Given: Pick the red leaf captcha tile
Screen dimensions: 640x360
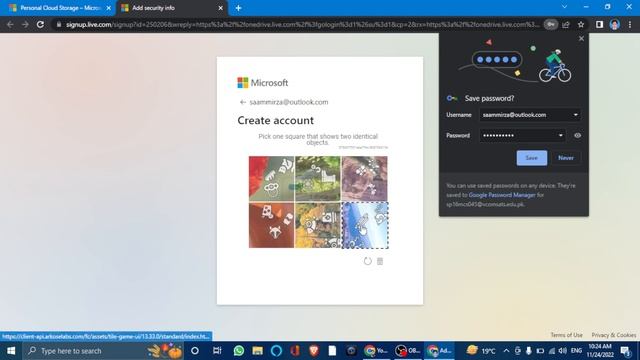Looking at the screenshot, I should click(271, 178).
